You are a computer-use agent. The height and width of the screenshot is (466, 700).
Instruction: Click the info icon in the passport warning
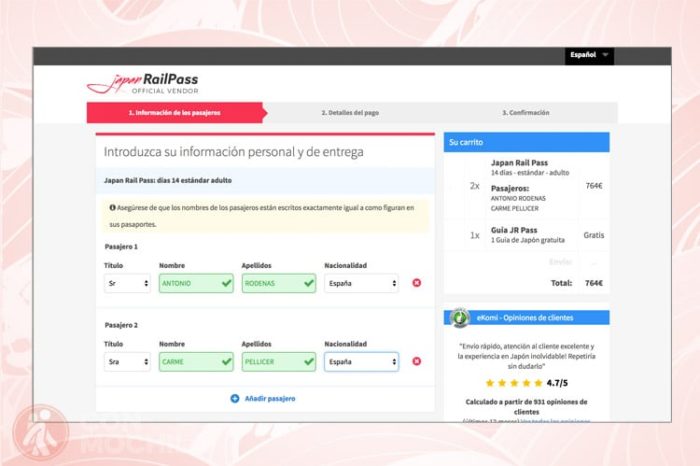[x=112, y=208]
